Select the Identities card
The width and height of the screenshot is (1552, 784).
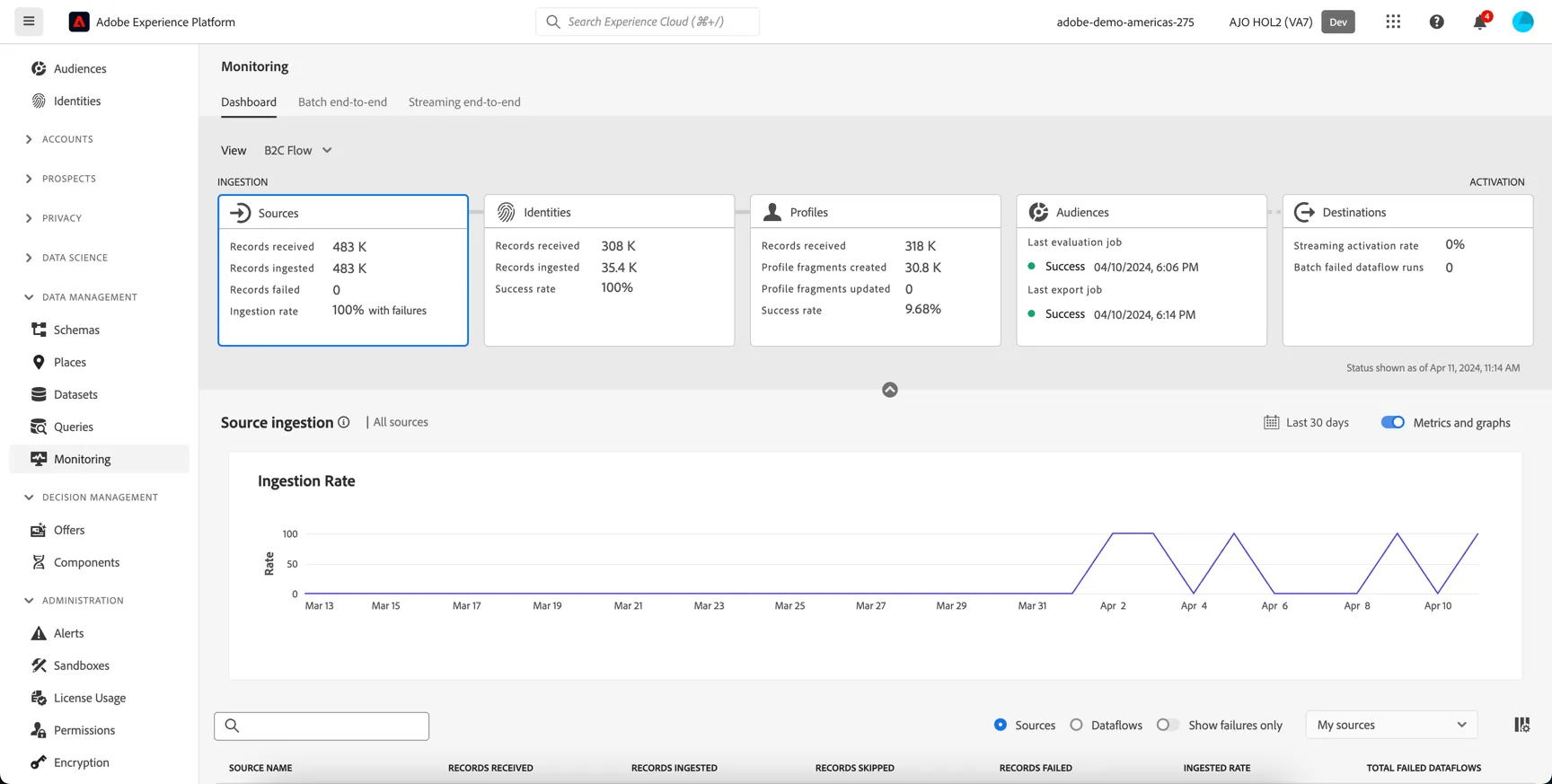pos(609,270)
